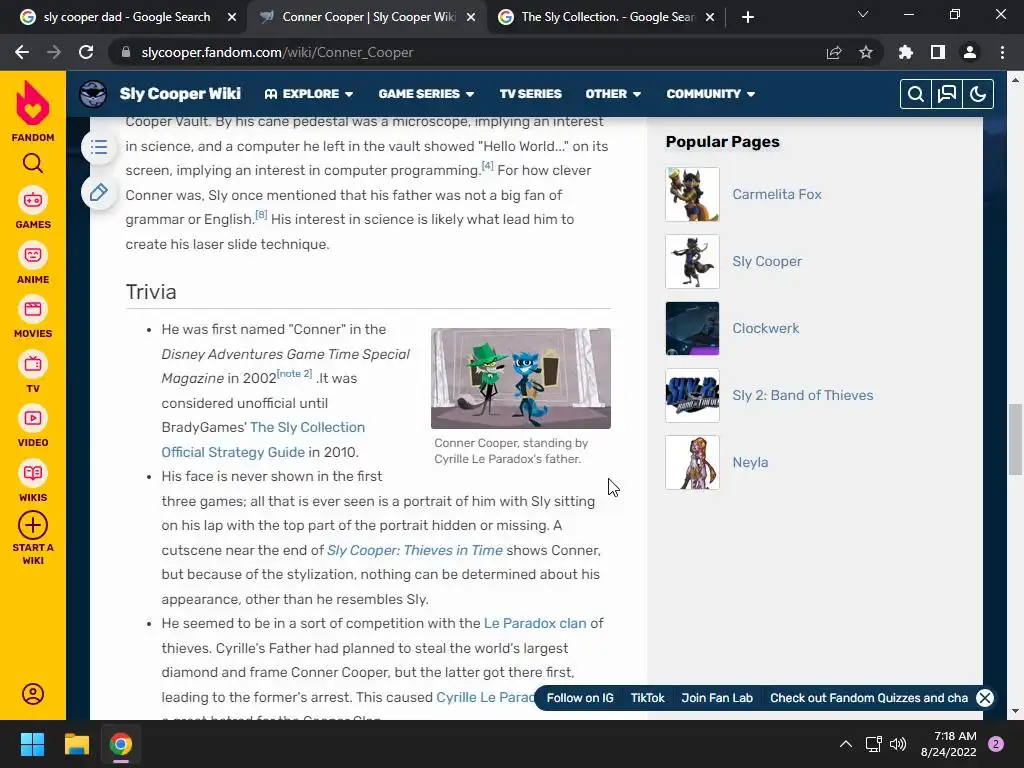
Task: Click the [8] citation reference
Action: point(261,215)
